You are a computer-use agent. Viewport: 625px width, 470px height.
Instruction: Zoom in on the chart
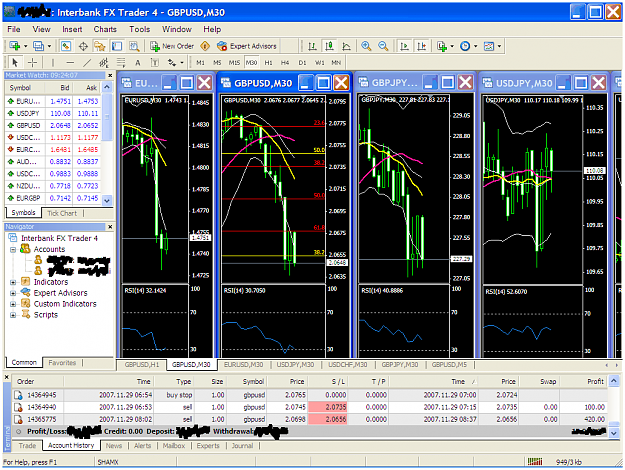tap(366, 46)
